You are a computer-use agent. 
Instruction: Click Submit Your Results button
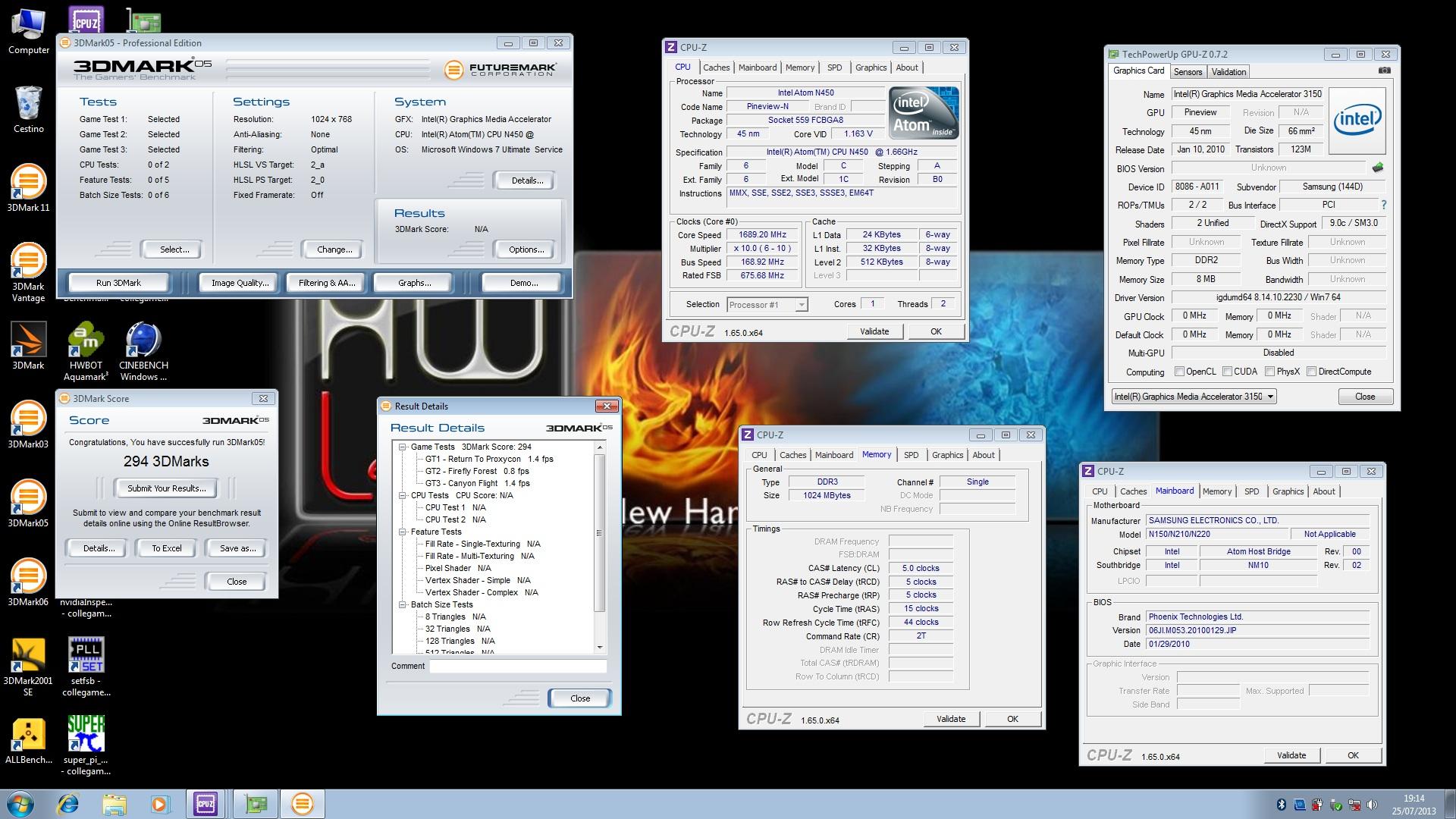[x=166, y=488]
